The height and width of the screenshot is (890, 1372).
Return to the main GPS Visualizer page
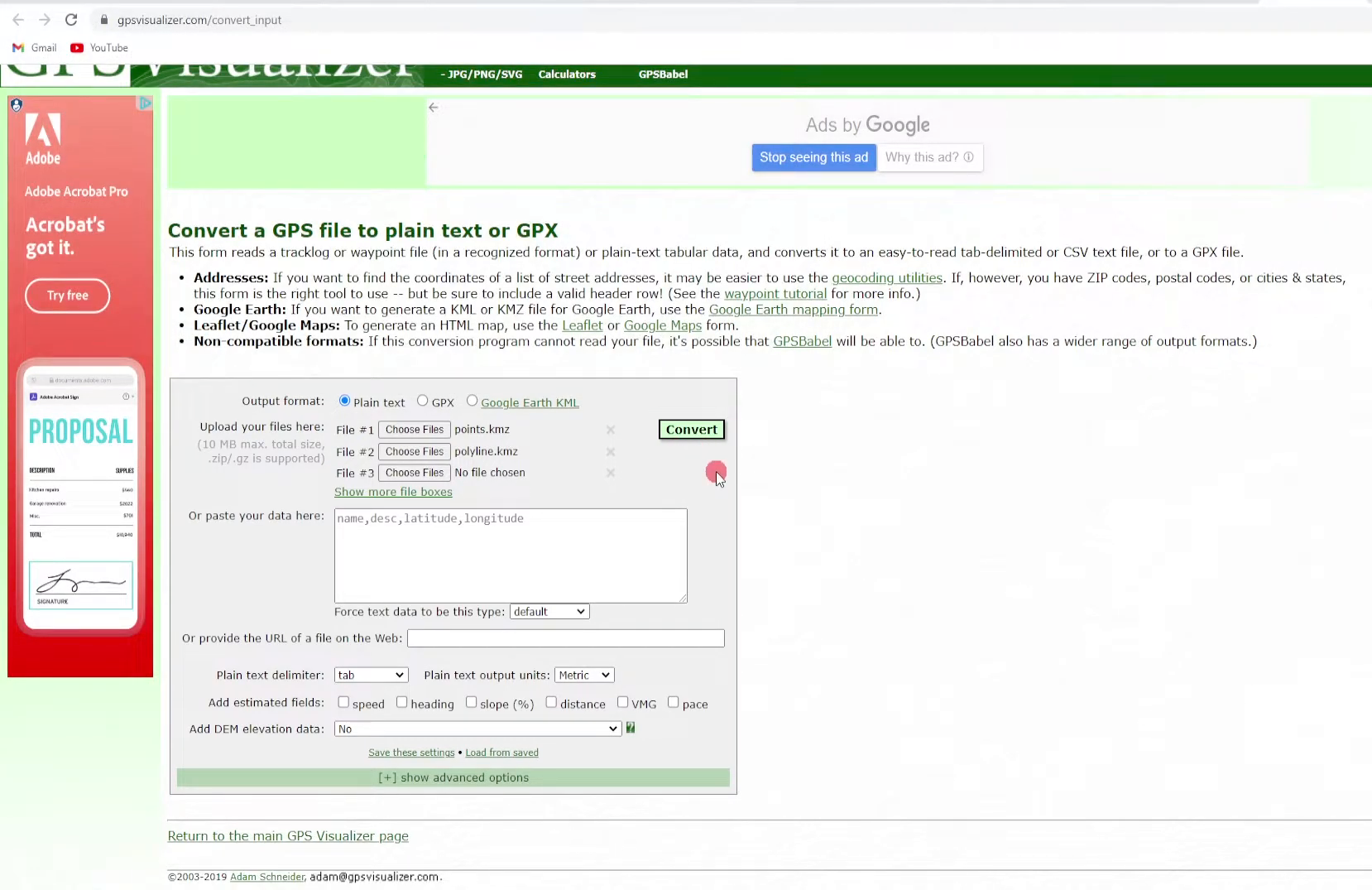point(288,836)
